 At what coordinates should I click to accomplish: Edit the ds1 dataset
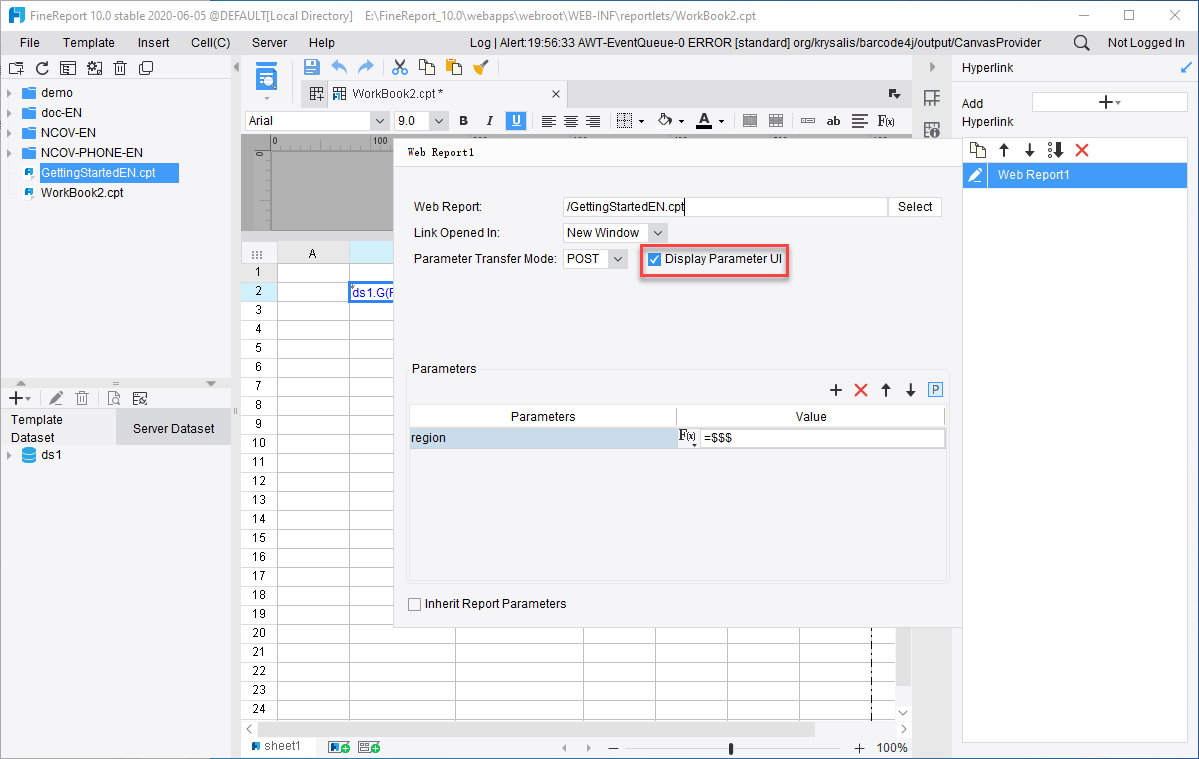(x=55, y=397)
